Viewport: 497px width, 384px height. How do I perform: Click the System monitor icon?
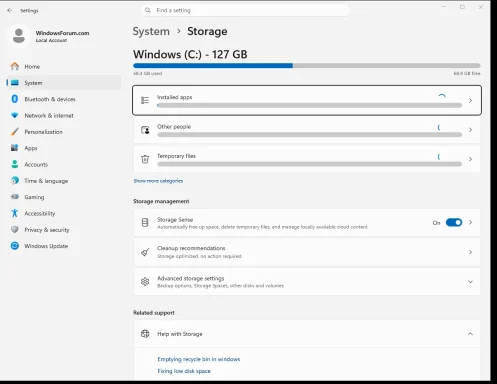[15, 83]
